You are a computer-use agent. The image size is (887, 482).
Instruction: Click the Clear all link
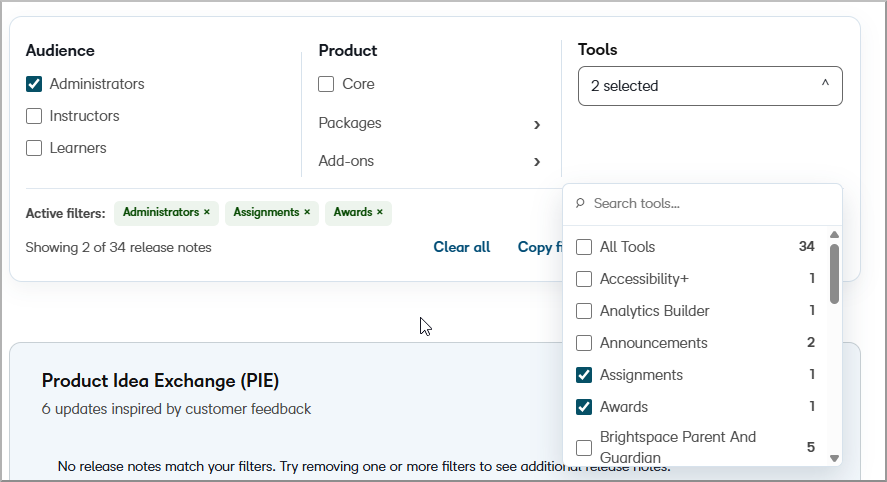coord(462,247)
